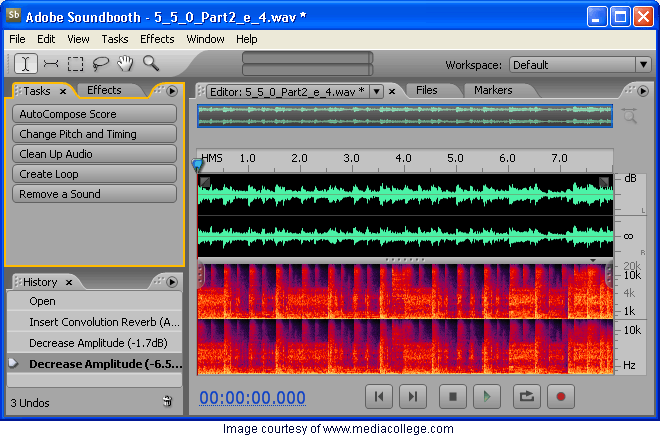Open History panel flyout menu

(172, 282)
